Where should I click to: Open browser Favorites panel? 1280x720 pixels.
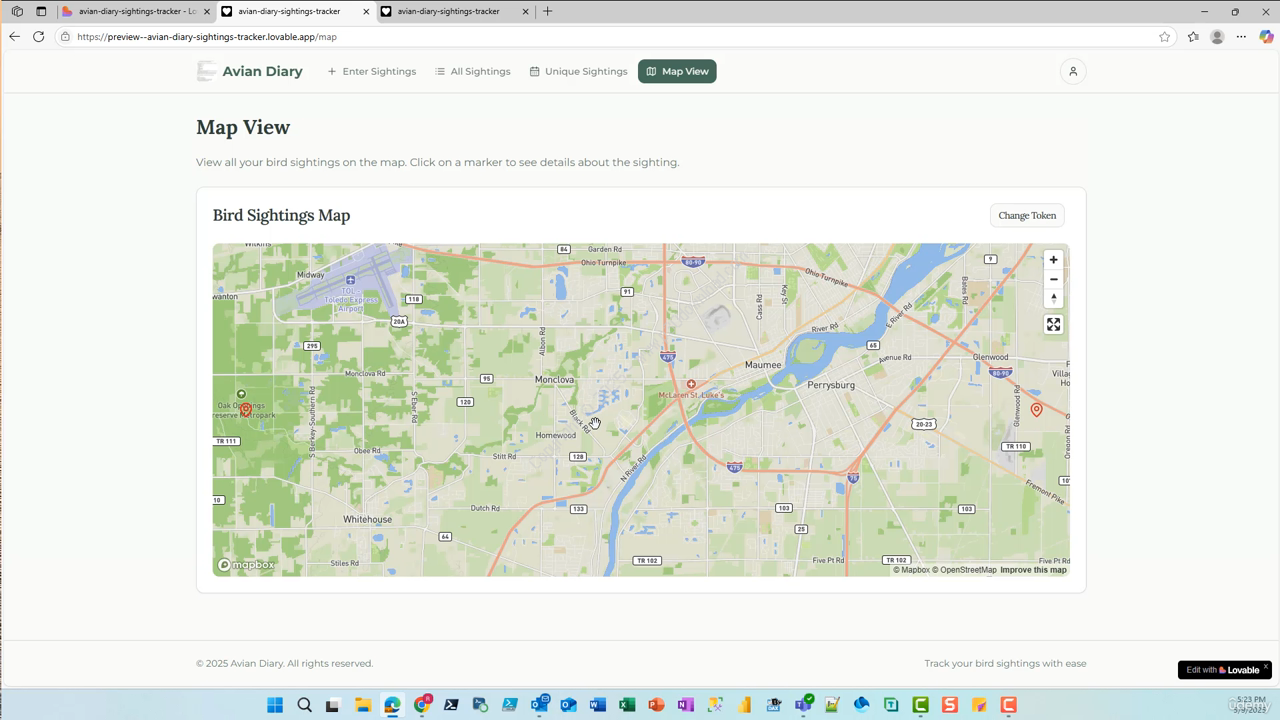coord(1193,37)
